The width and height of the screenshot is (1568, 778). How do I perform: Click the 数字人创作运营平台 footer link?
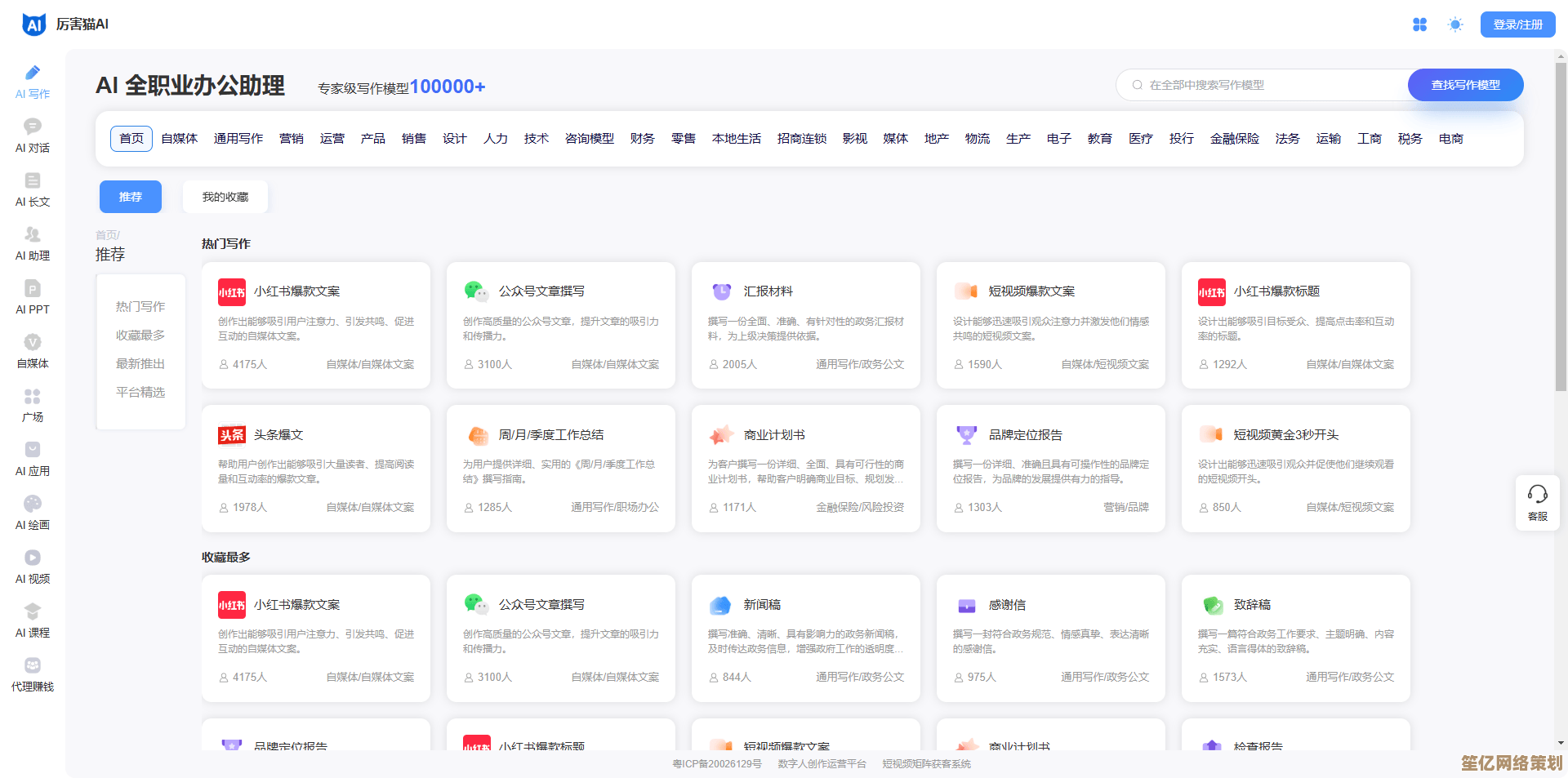822,764
